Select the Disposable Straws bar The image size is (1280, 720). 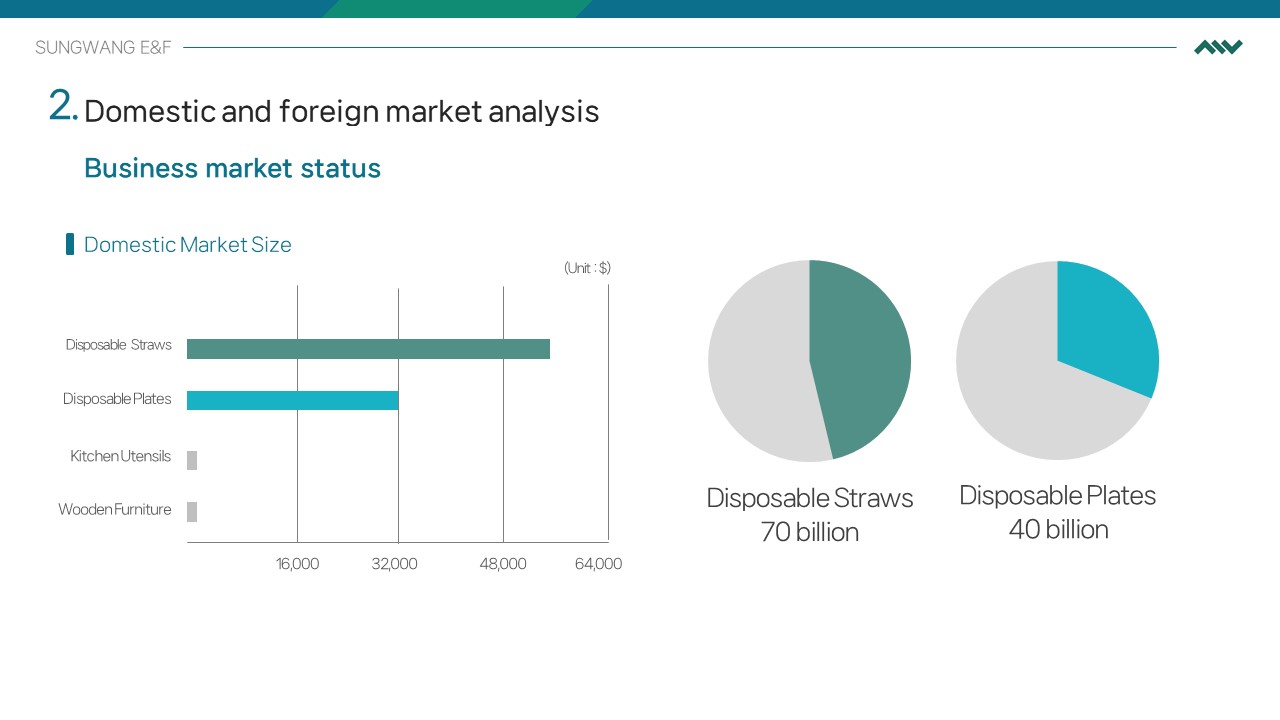368,349
